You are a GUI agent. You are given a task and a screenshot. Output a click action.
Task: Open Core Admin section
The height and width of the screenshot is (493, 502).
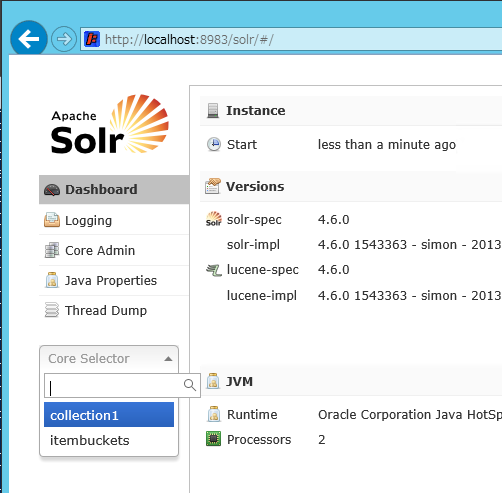coord(114,250)
